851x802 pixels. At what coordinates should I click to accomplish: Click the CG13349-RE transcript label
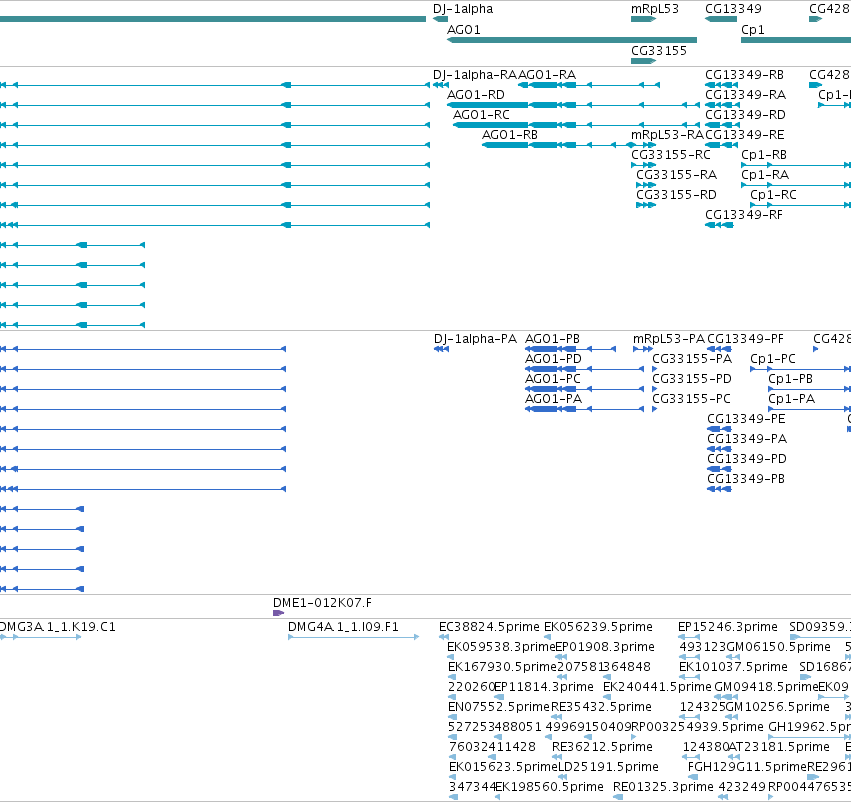coord(744,135)
